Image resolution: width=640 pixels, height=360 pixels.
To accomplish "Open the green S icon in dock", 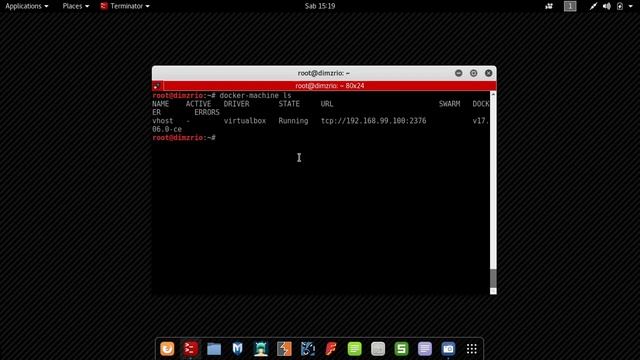I will point(401,349).
